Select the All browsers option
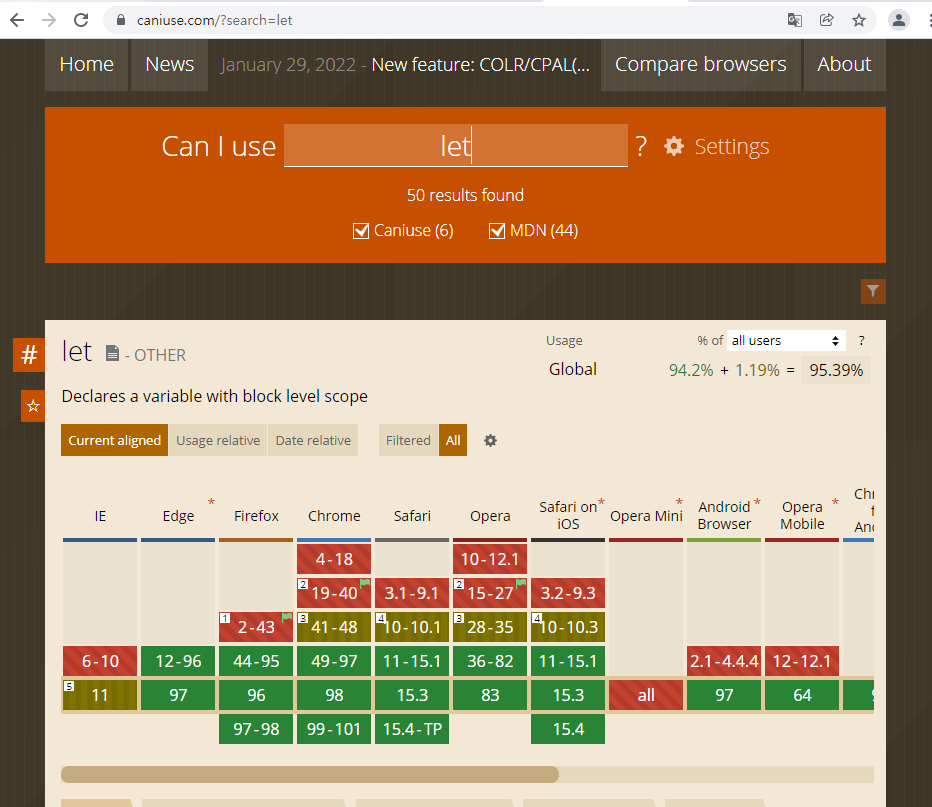 [453, 440]
